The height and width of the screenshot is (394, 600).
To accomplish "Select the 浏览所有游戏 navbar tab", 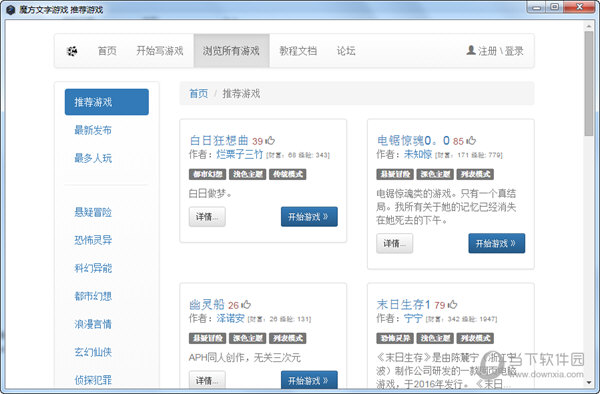I will click(231, 51).
